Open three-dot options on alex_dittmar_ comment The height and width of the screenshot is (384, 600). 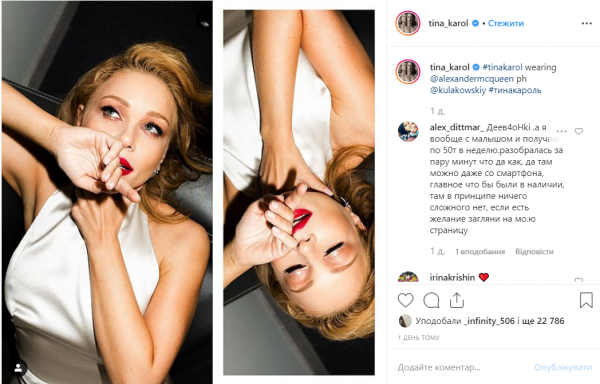(561, 131)
